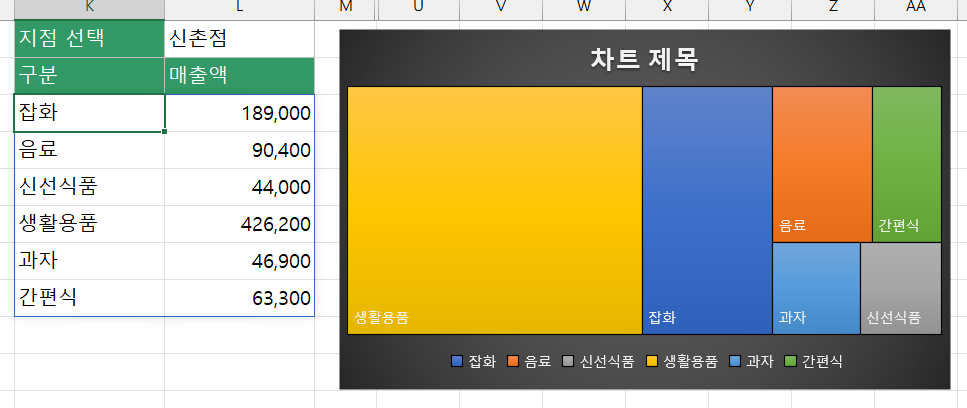Image resolution: width=967 pixels, height=408 pixels.
Task: Select the 간편식 legend entry
Action: (813, 362)
